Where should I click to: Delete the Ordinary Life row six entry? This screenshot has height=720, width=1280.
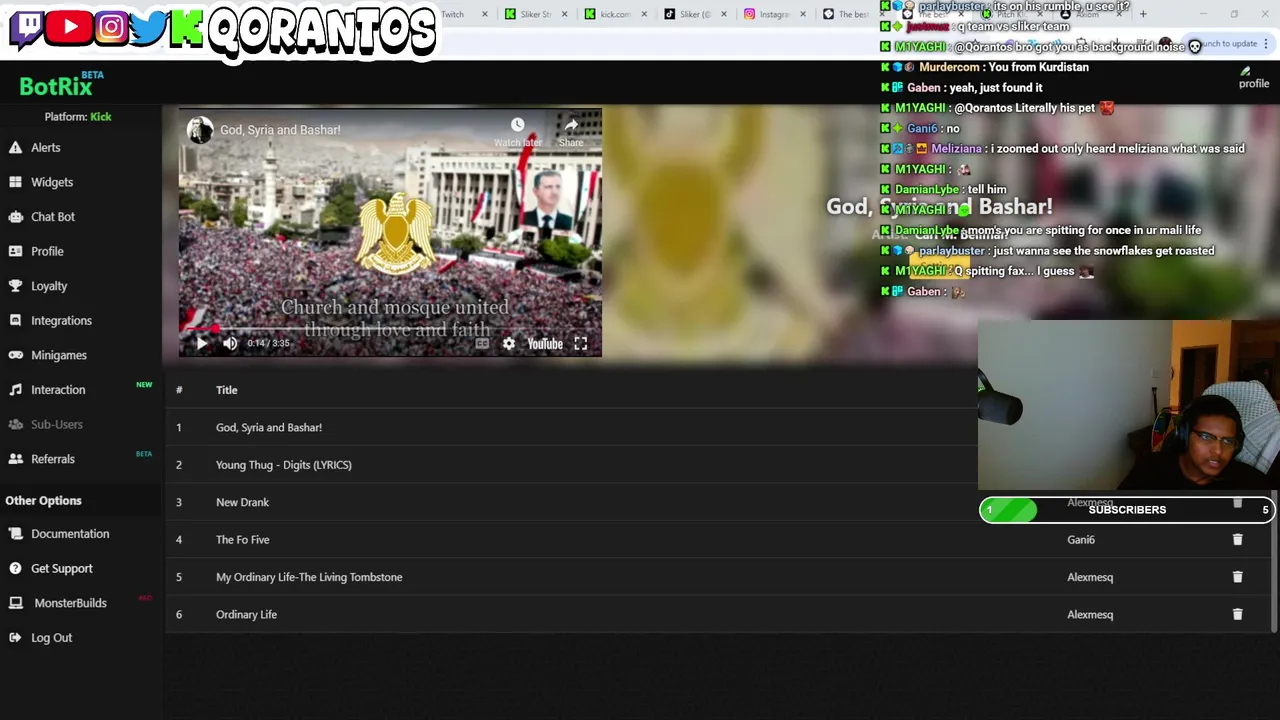coord(1237,614)
